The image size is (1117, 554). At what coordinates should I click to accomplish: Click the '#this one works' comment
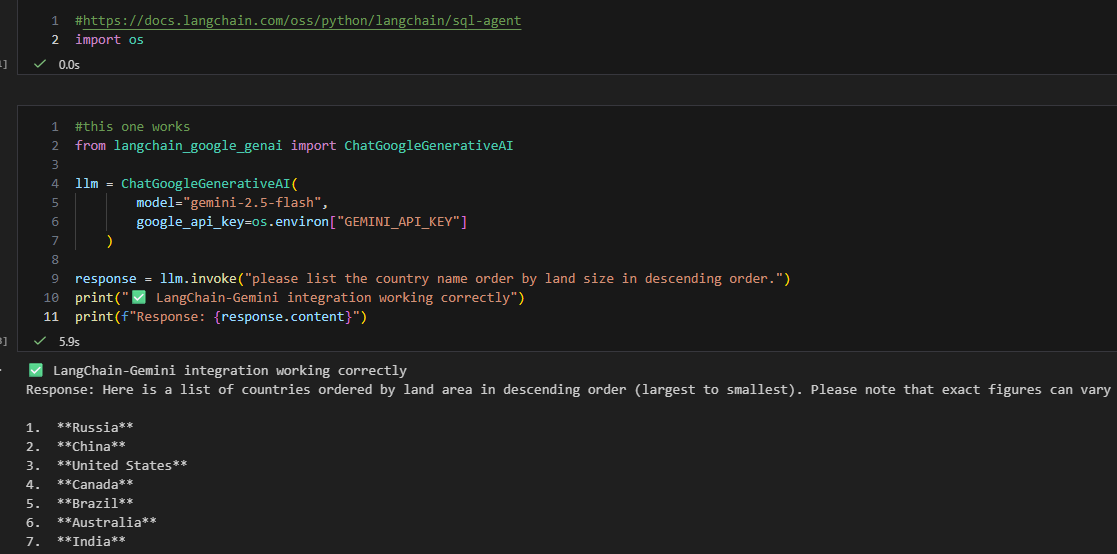(x=132, y=127)
